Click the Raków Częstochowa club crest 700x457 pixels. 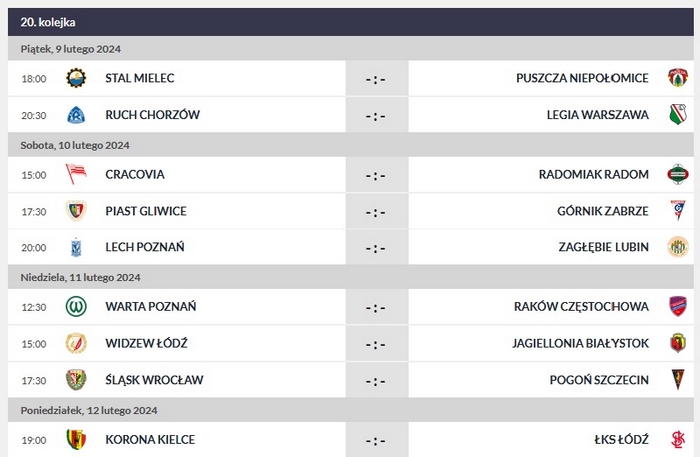click(x=677, y=307)
